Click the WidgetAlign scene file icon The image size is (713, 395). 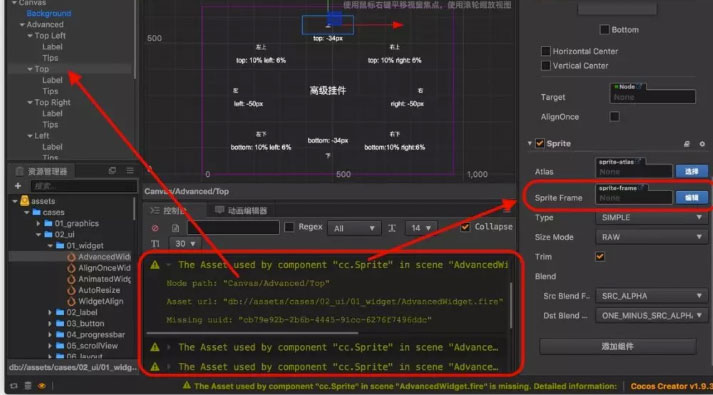coord(71,301)
